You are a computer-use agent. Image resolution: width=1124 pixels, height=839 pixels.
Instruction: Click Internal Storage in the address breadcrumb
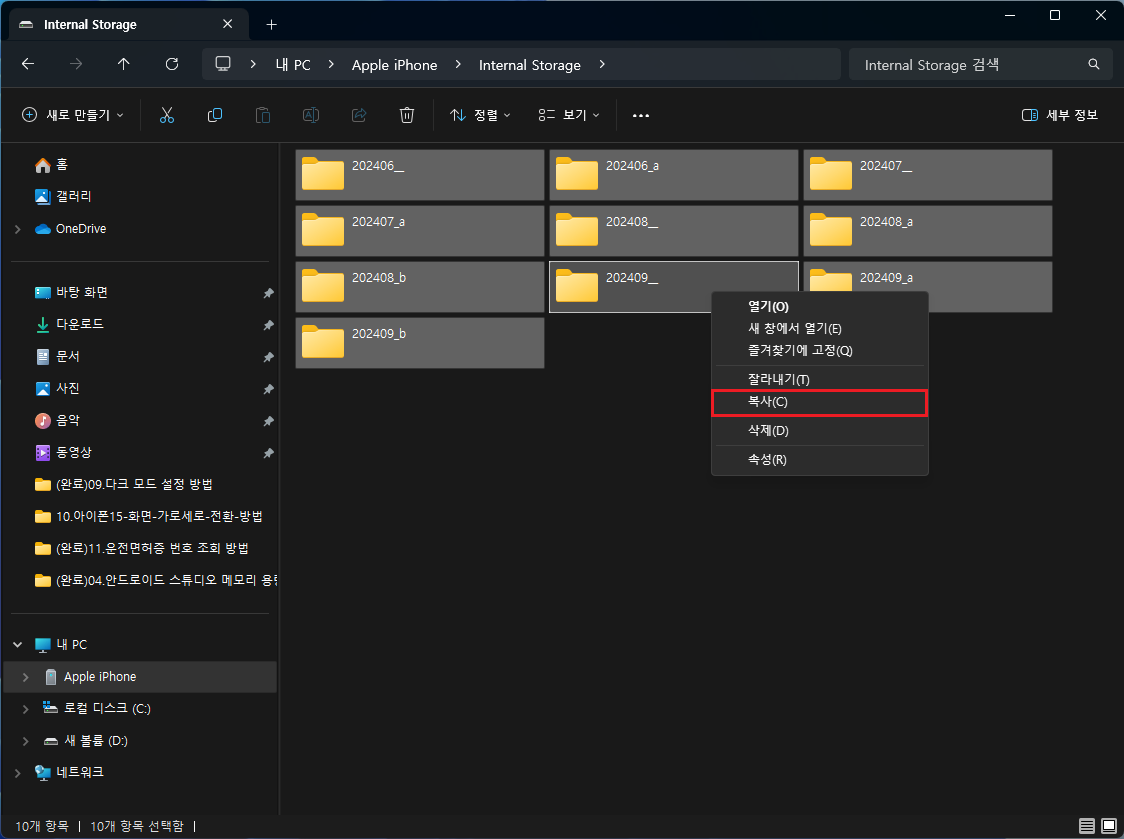[530, 65]
